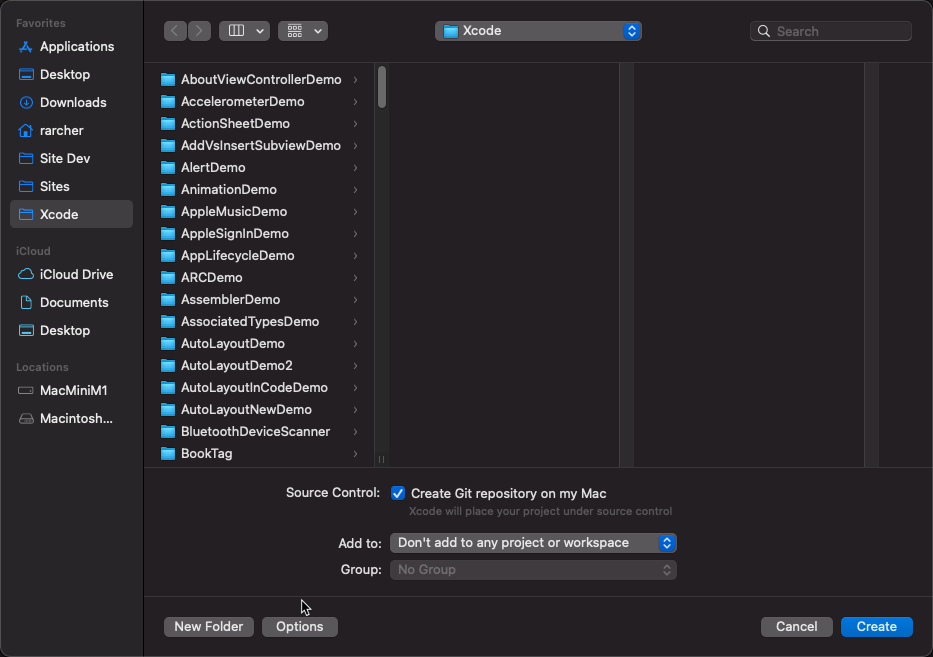This screenshot has height=657, width=933.
Task: Go back with the left arrow button
Action: tap(175, 31)
